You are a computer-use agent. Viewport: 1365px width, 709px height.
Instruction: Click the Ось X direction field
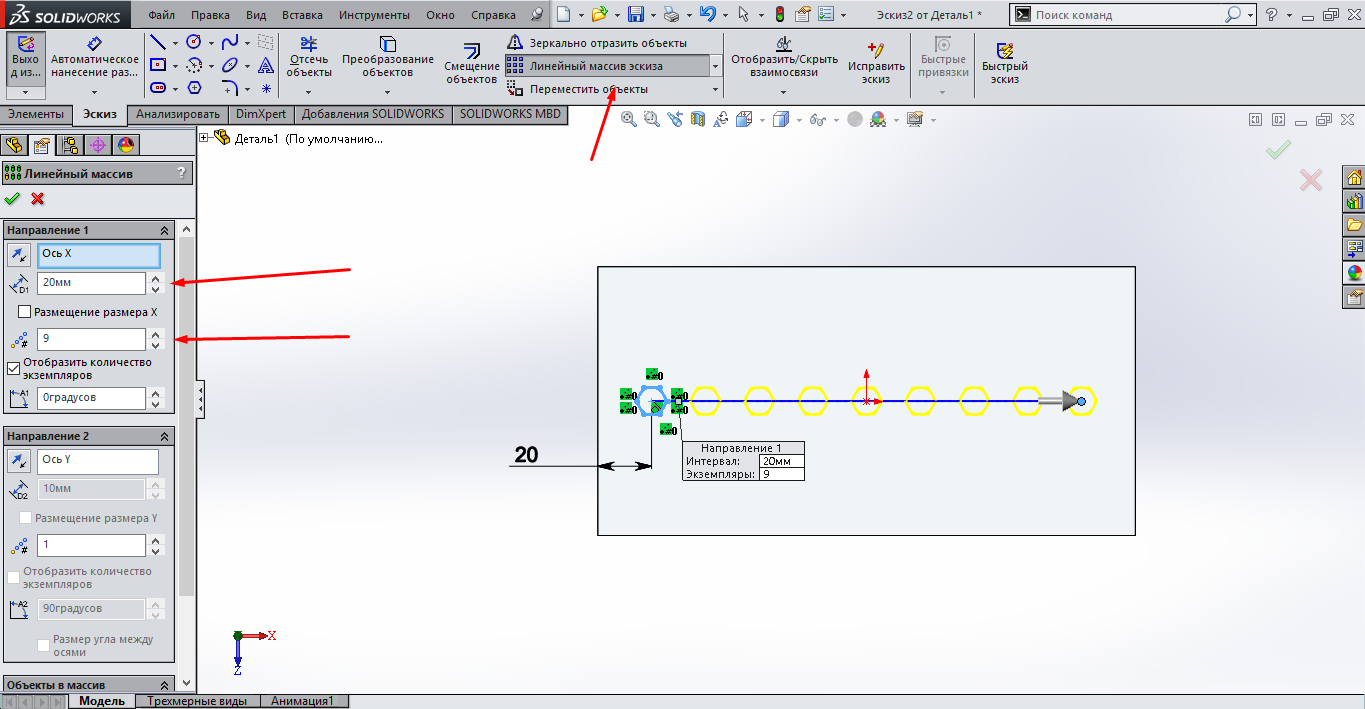98,254
